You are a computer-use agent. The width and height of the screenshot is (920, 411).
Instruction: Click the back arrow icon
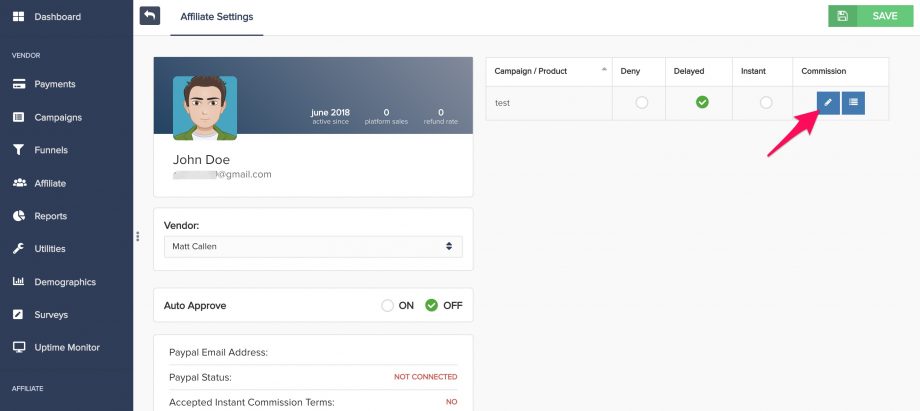click(x=150, y=16)
